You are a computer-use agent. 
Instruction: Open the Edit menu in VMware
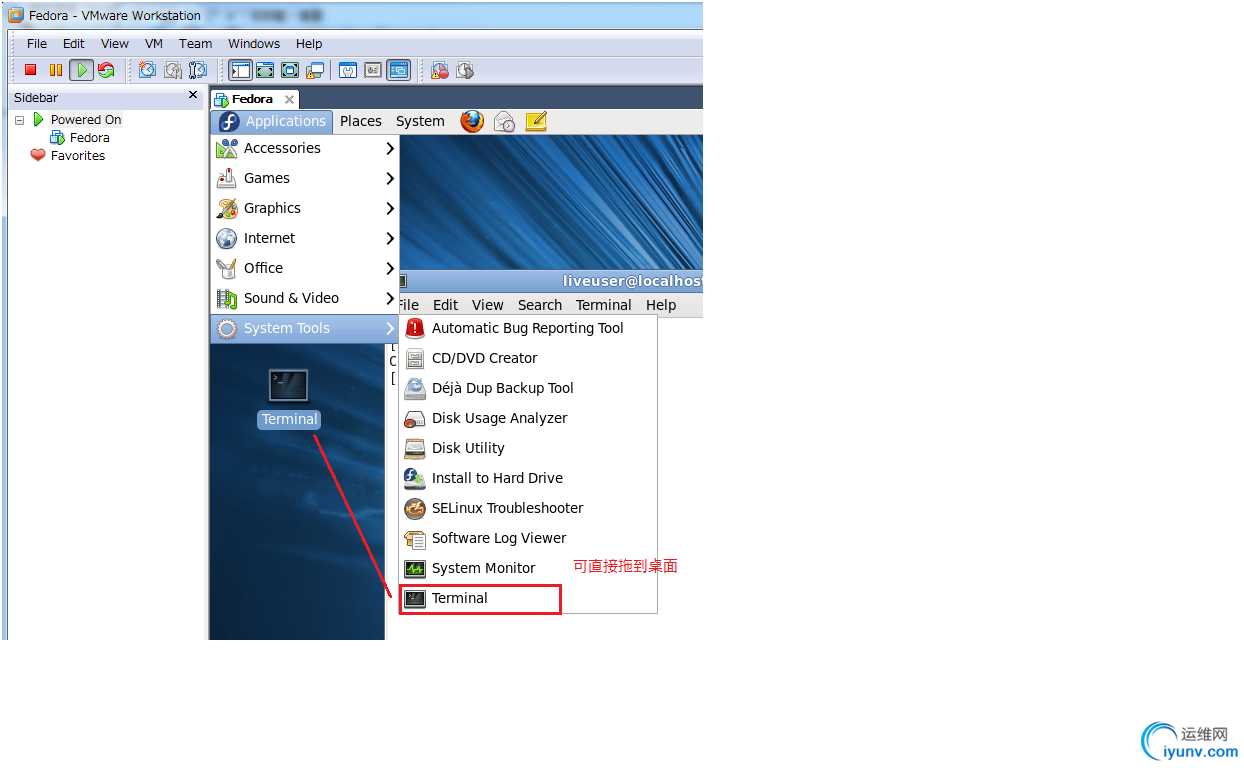74,44
